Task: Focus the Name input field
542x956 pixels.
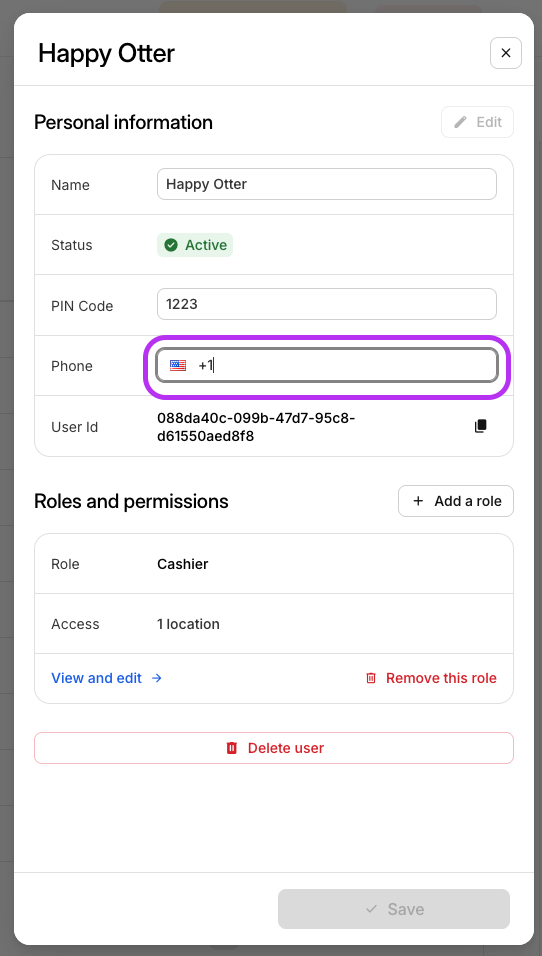Action: 327,184
